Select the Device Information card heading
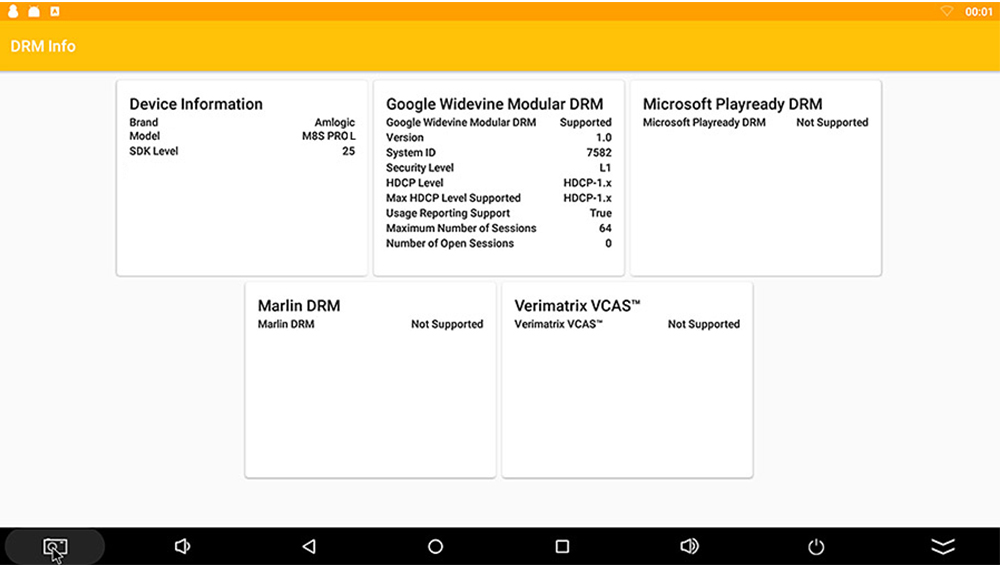The height and width of the screenshot is (566, 1000). (196, 104)
